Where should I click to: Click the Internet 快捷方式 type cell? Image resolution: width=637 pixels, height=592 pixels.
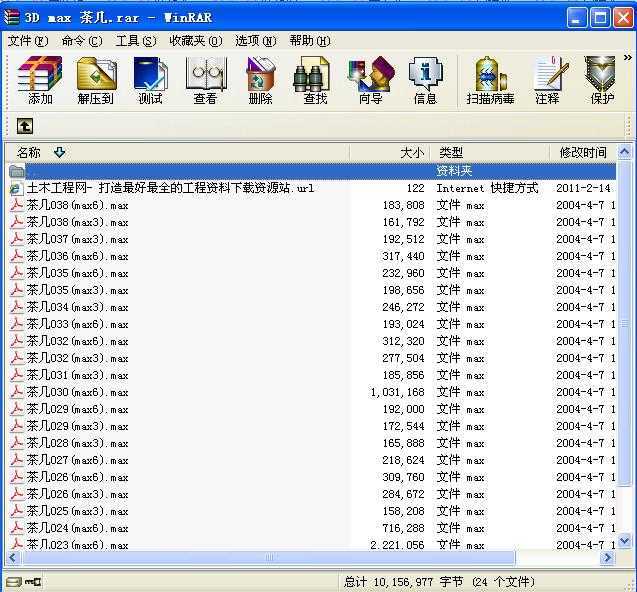click(x=488, y=188)
